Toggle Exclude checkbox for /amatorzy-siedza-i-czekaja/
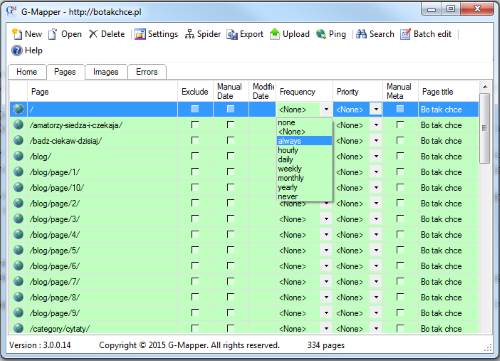Image resolution: width=500 pixels, height=361 pixels. coord(195,125)
